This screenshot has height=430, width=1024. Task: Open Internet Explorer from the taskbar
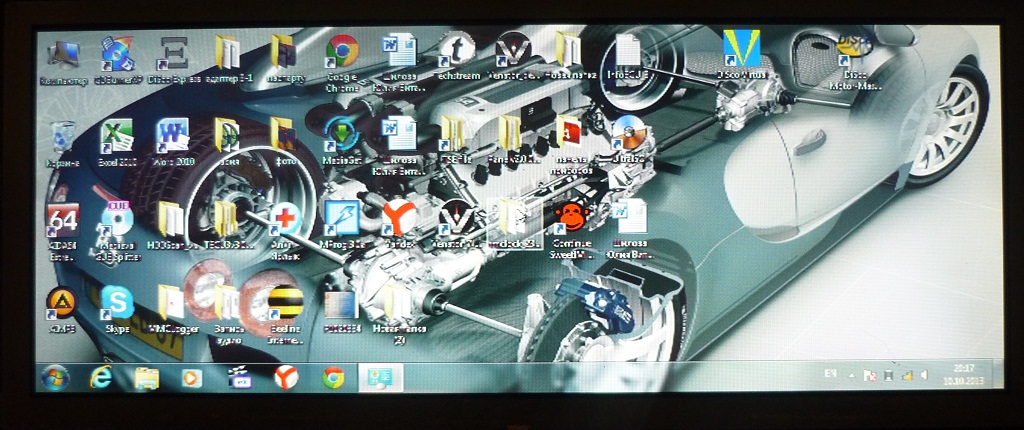pos(100,377)
